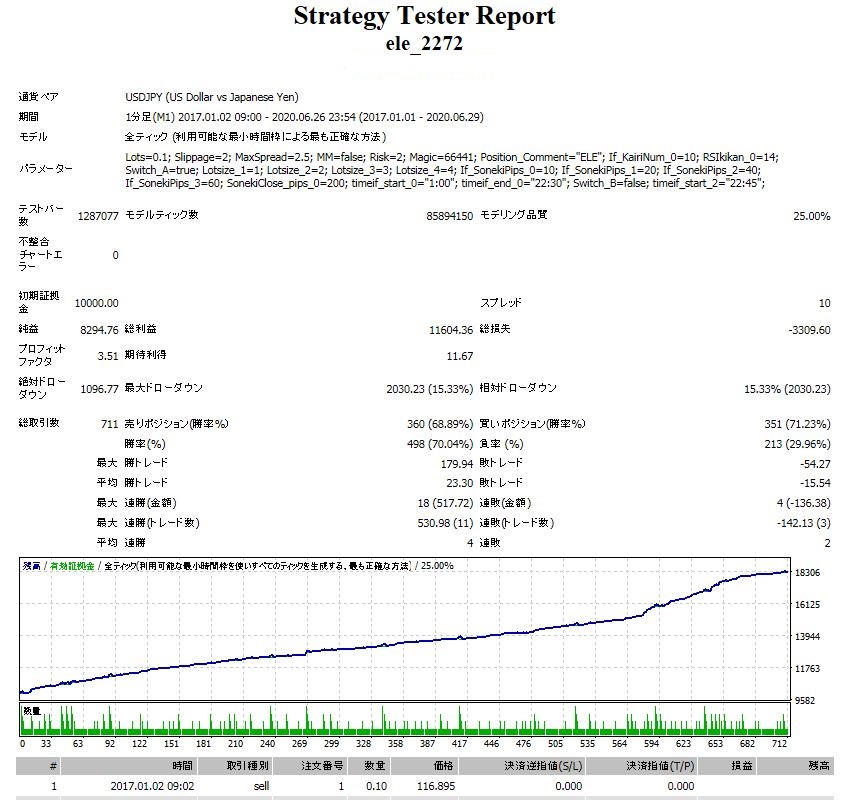Click the 決済指値(T/P) column header
850x800 pixels.
[x=640, y=766]
